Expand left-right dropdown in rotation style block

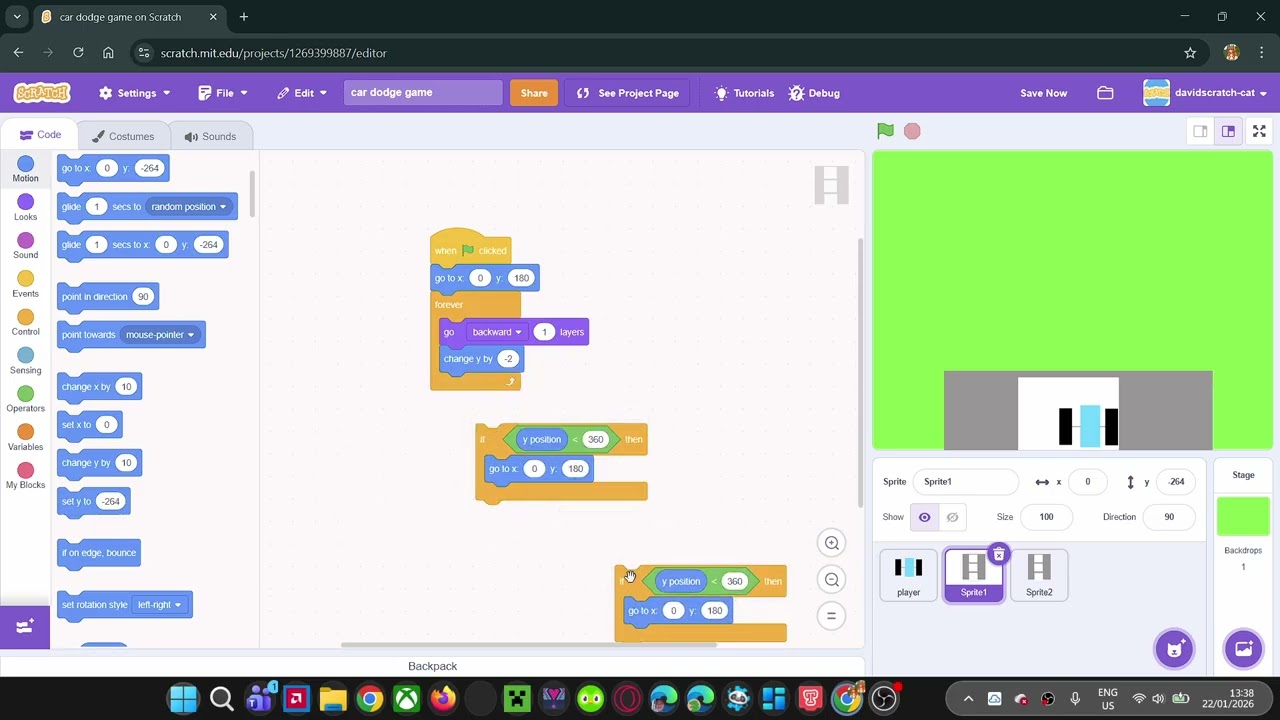point(160,605)
